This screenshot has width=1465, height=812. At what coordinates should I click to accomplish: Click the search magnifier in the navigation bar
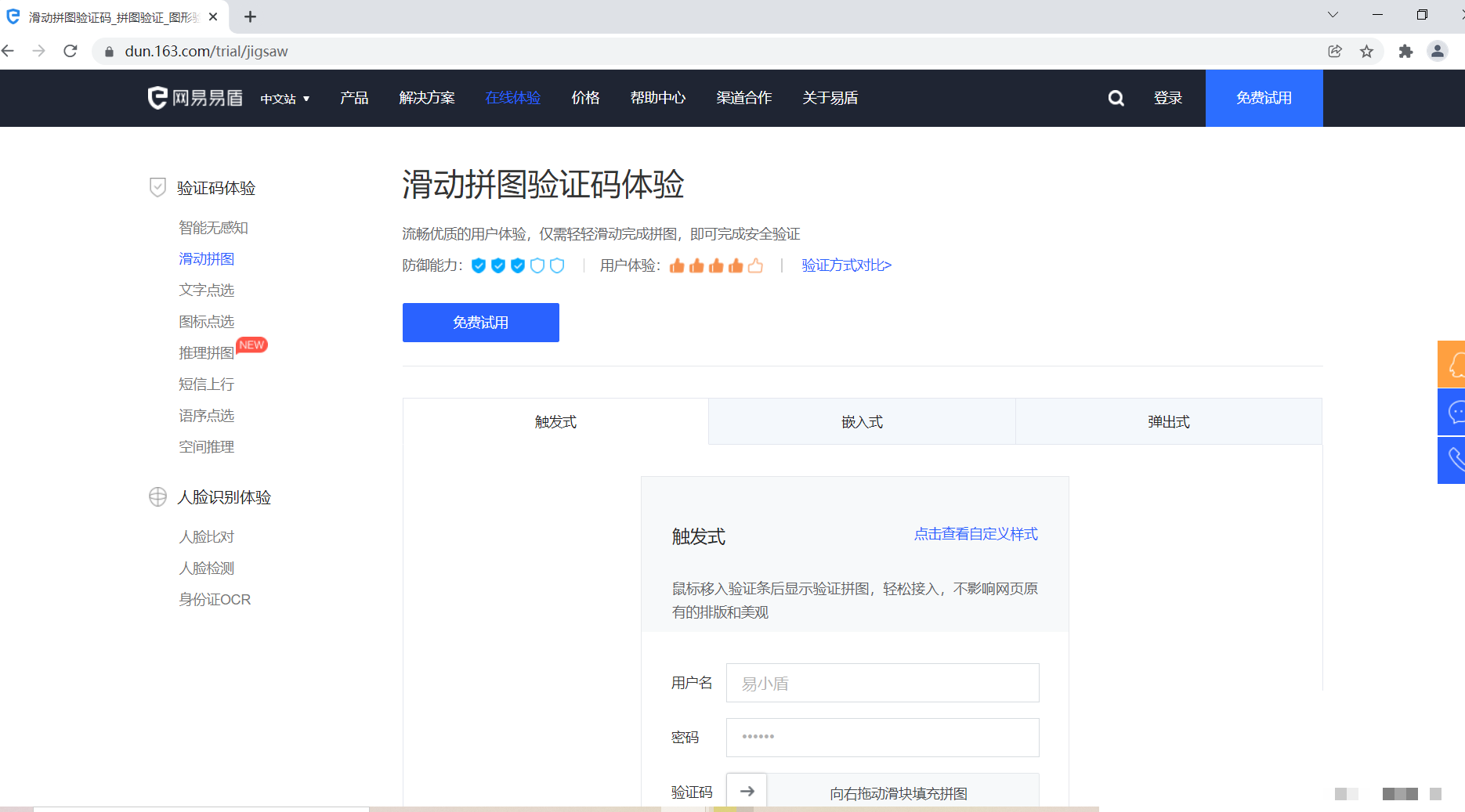(1116, 98)
